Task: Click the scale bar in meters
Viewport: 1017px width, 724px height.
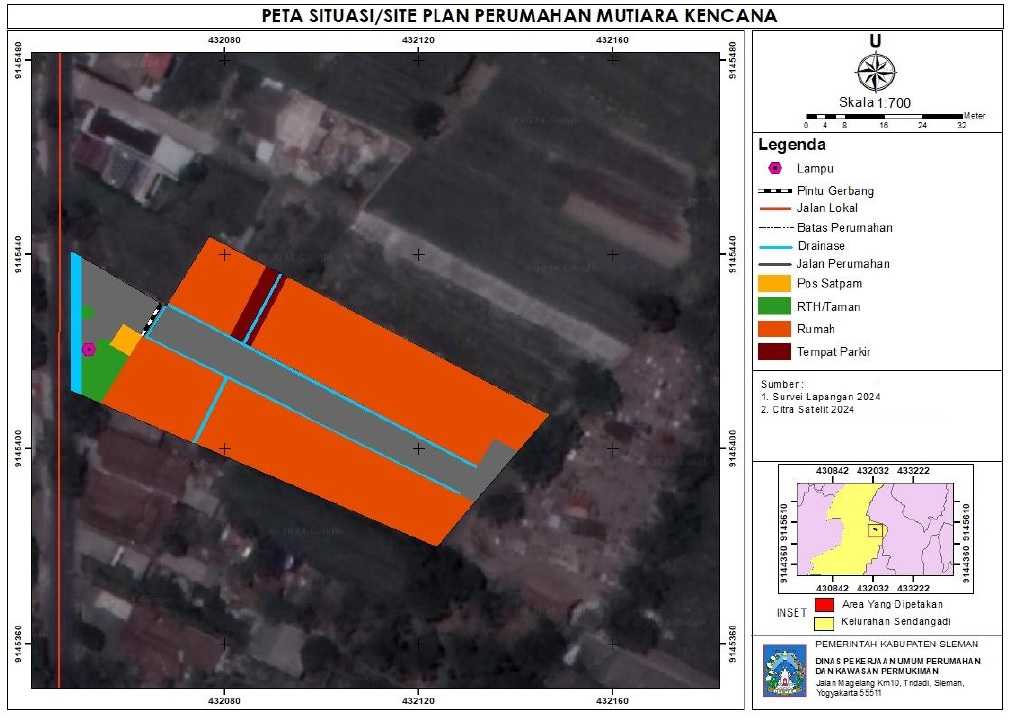Action: [885, 117]
